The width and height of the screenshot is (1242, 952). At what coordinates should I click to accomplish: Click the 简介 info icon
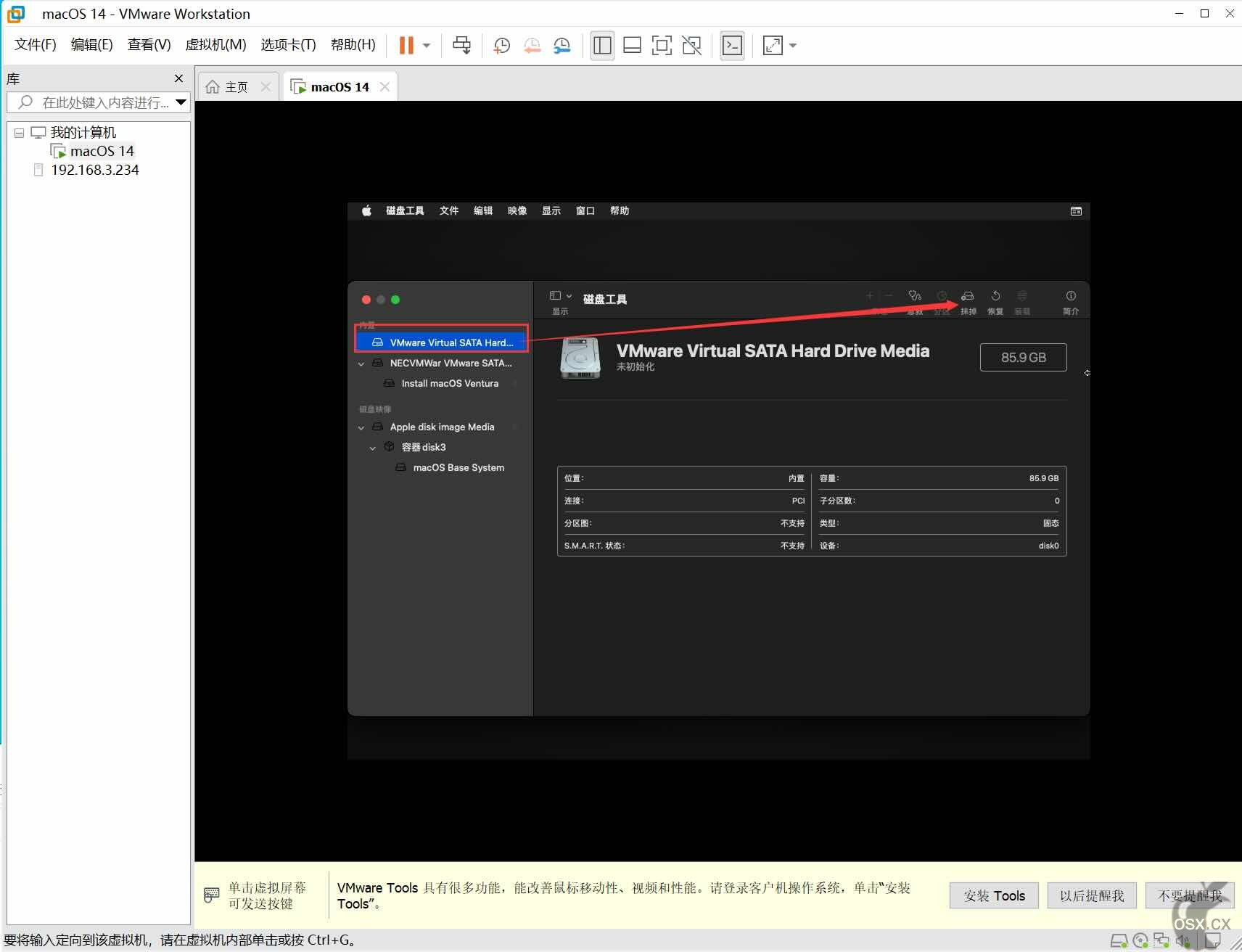coord(1071,296)
